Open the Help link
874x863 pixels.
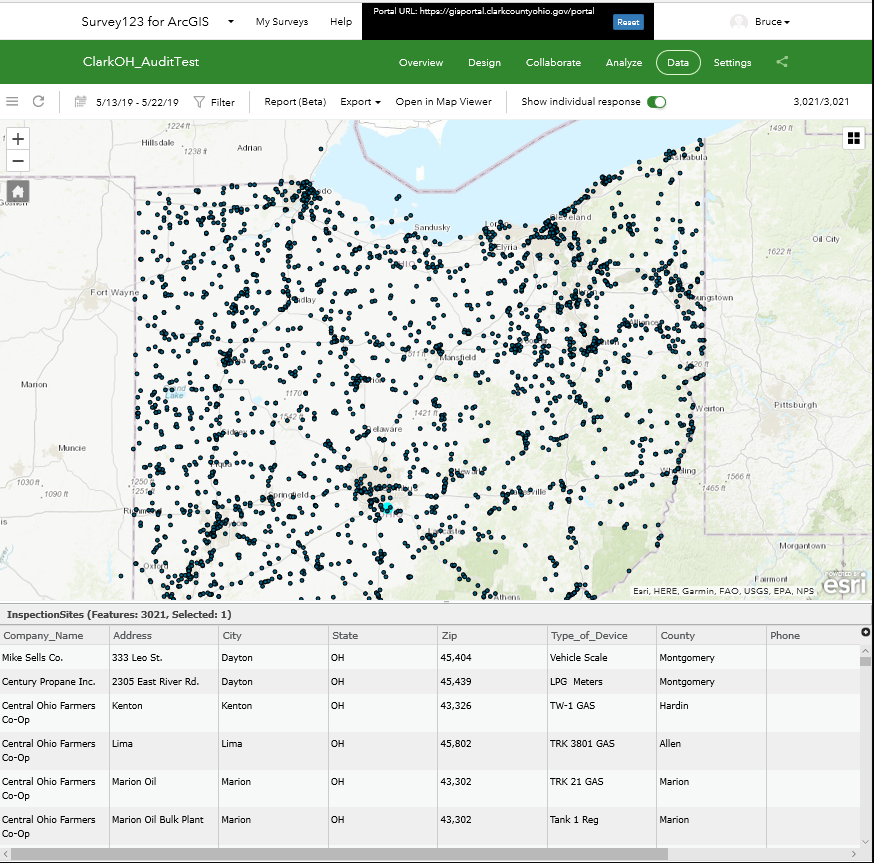click(x=341, y=22)
